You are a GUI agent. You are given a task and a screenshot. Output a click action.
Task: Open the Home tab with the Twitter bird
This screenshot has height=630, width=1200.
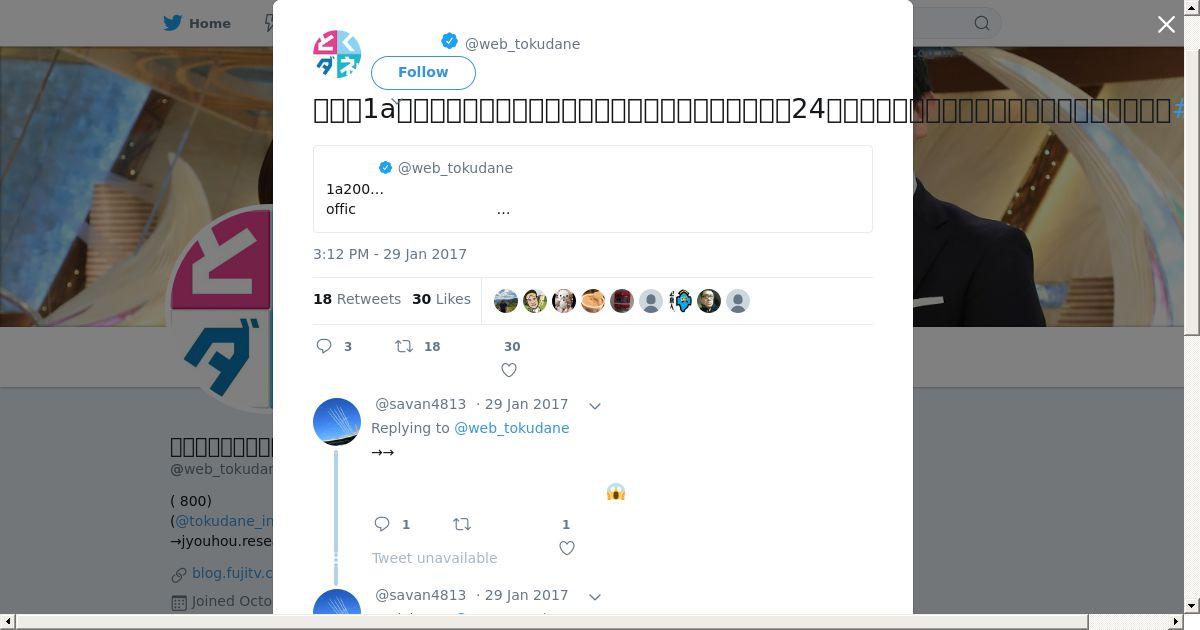[197, 23]
